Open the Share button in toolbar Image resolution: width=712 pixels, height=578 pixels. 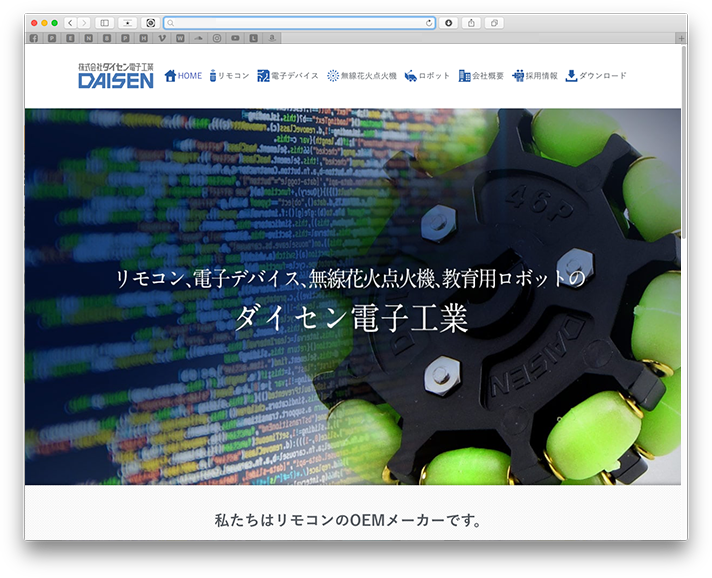(471, 23)
